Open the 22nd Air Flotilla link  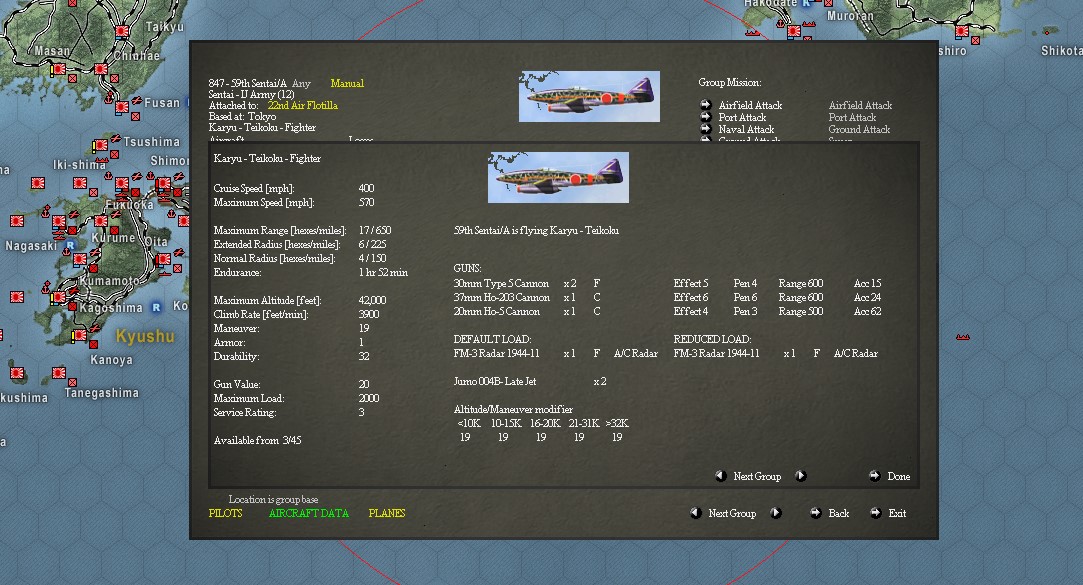click(303, 106)
